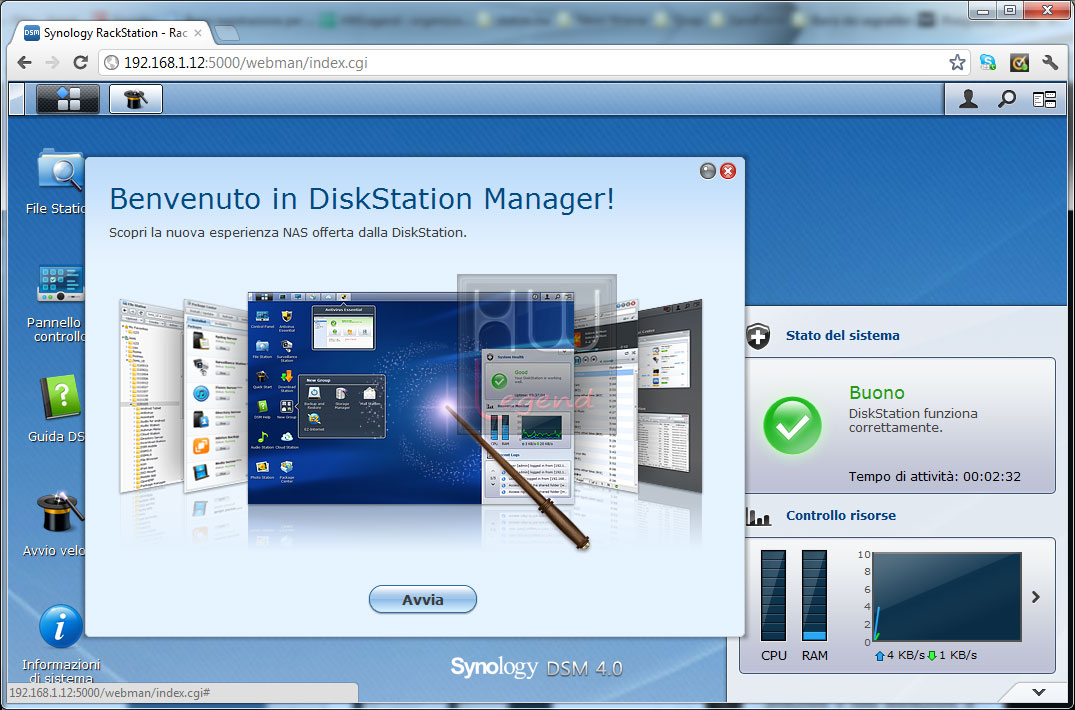
Task: Click the RAM usage meter
Action: coord(814,596)
